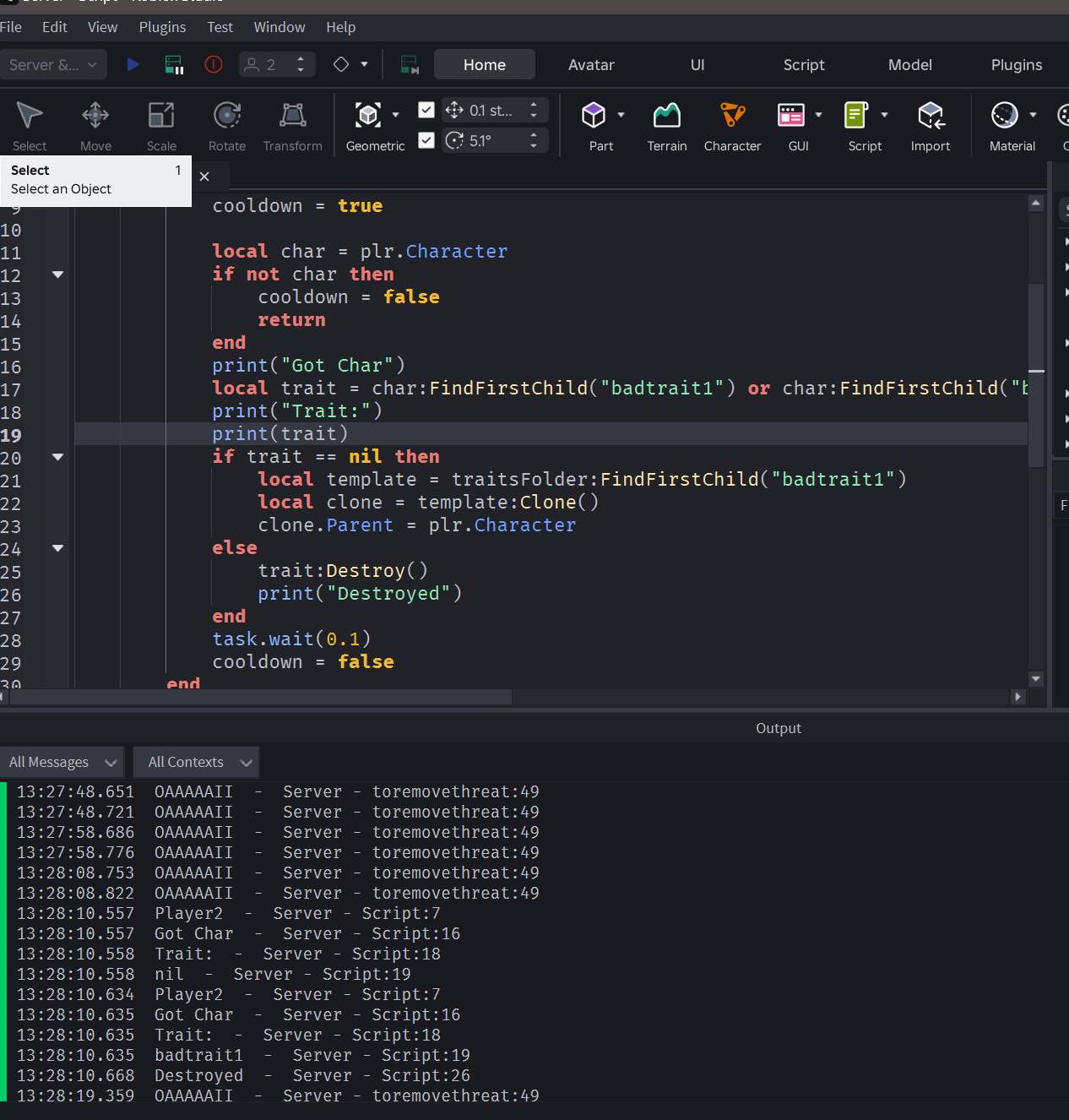The height and width of the screenshot is (1120, 1069).
Task: Collapse the else block at line 24
Action: coord(57,548)
